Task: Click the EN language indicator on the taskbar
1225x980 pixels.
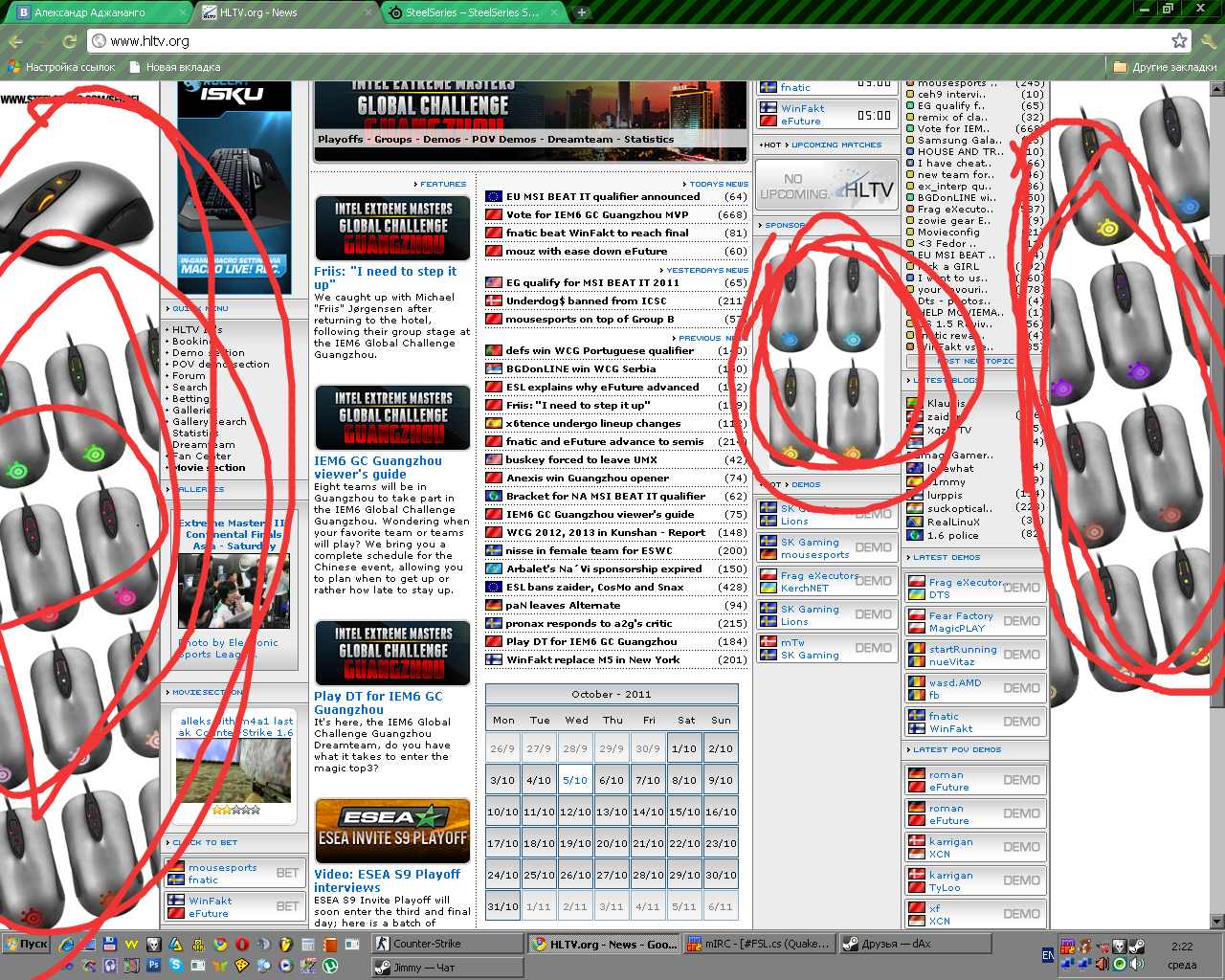Action: (1048, 955)
